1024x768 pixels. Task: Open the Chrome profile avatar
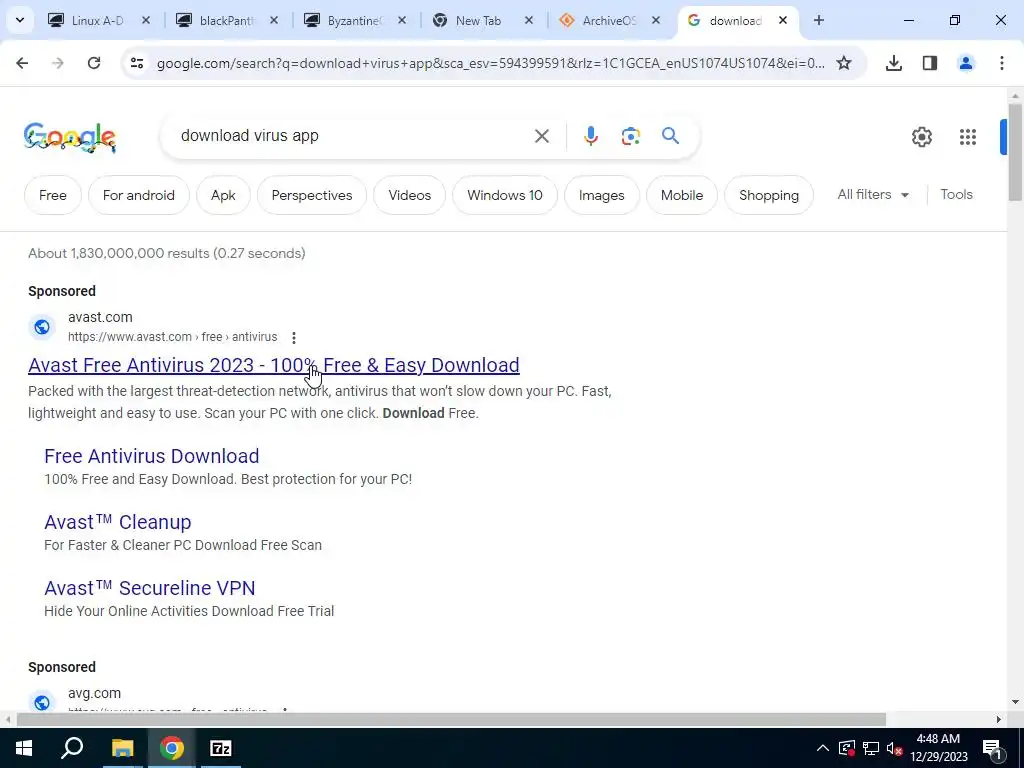coord(966,63)
